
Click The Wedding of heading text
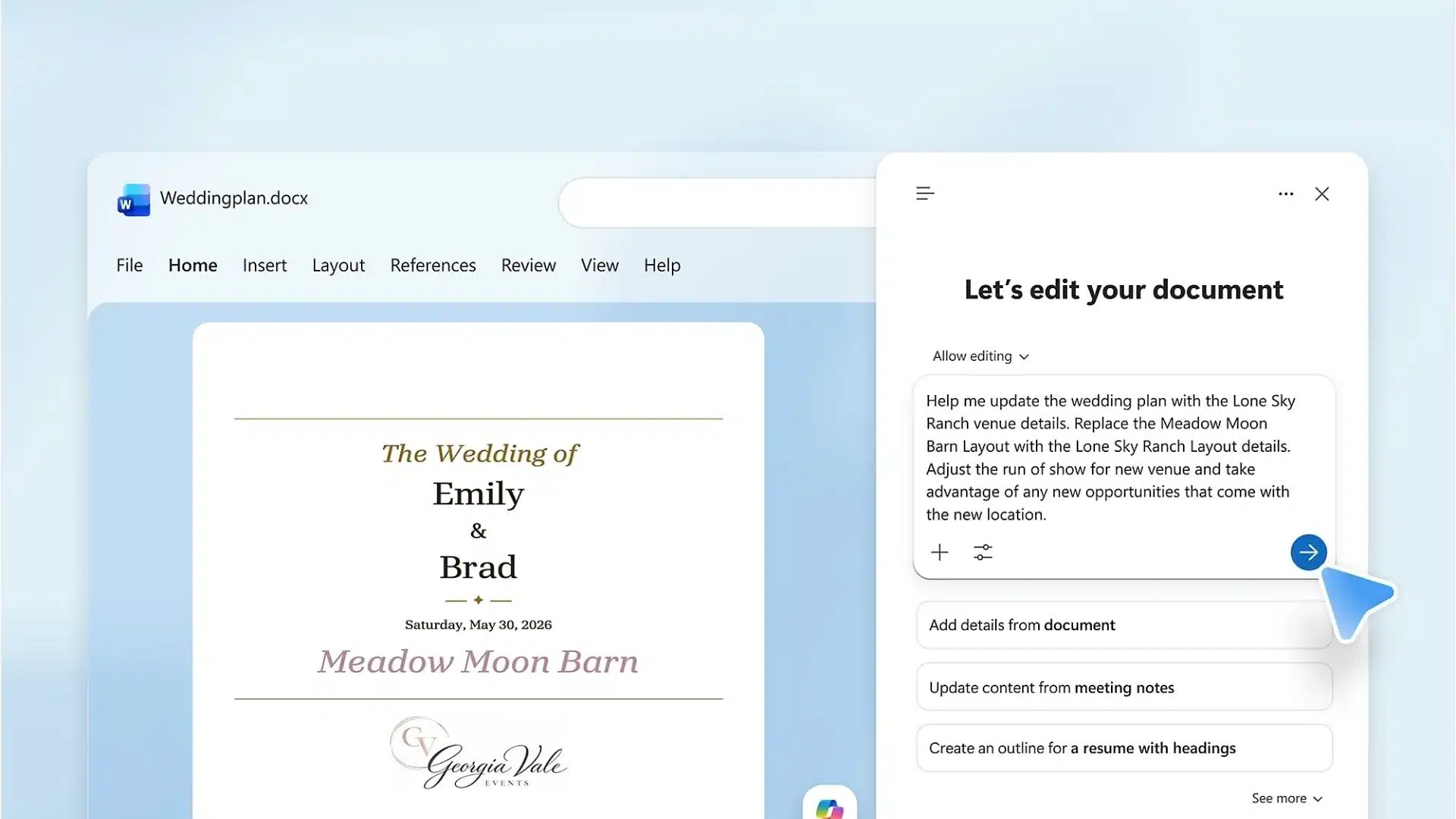click(x=480, y=453)
